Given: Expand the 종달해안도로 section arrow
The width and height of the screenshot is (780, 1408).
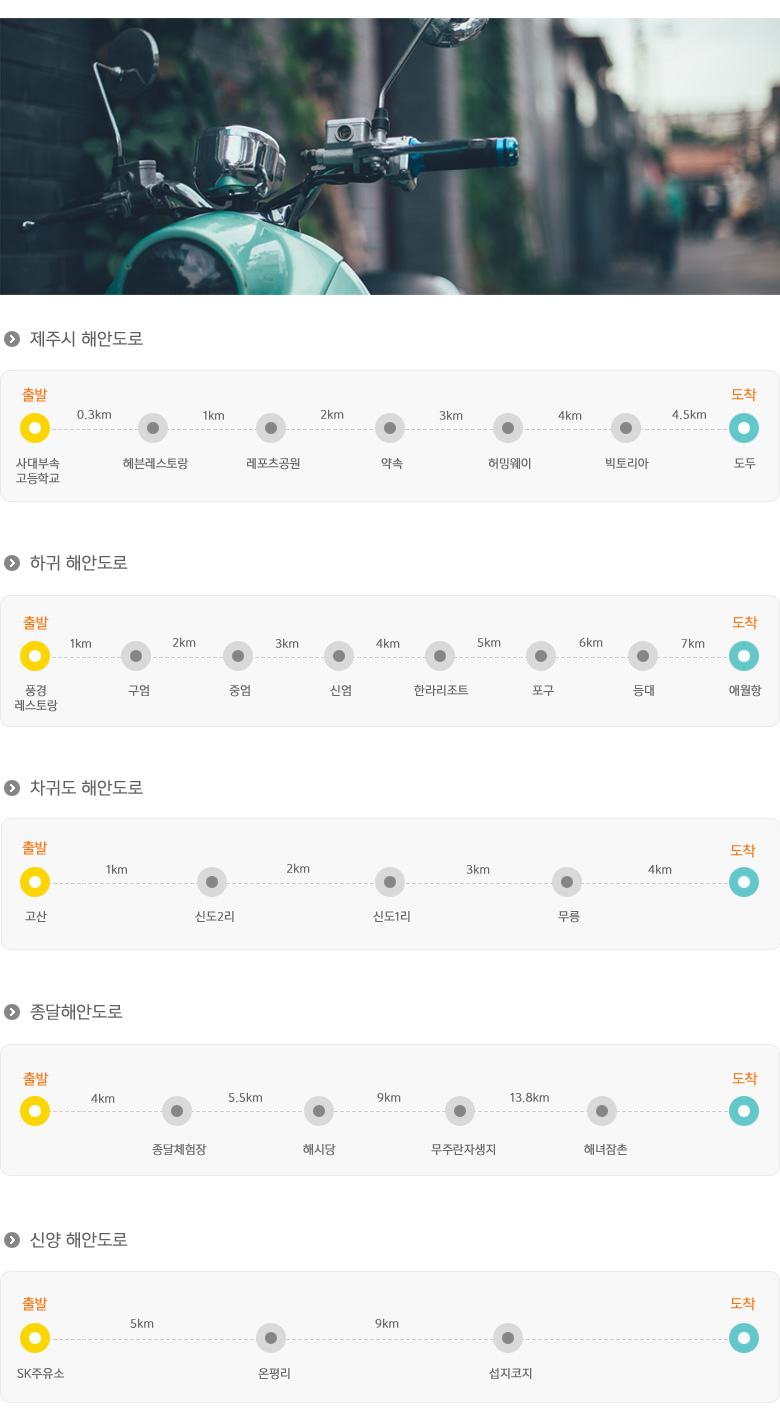Looking at the screenshot, I should coord(12,1012).
